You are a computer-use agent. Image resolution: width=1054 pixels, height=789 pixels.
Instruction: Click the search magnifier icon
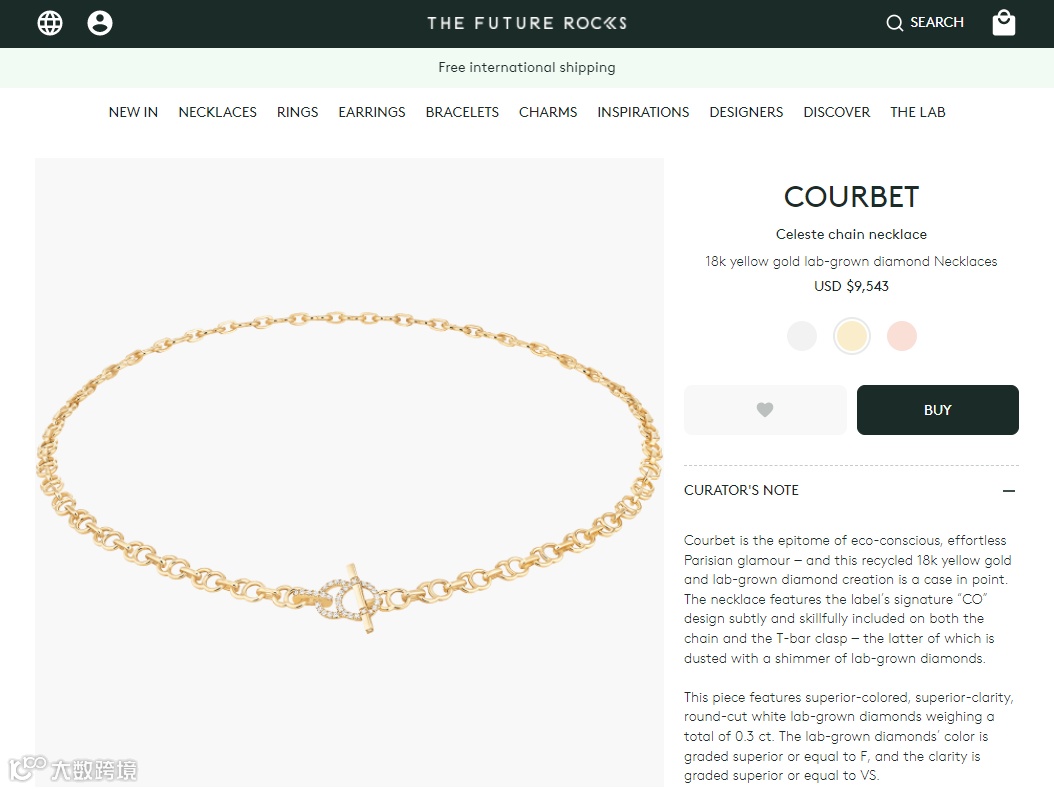(894, 23)
